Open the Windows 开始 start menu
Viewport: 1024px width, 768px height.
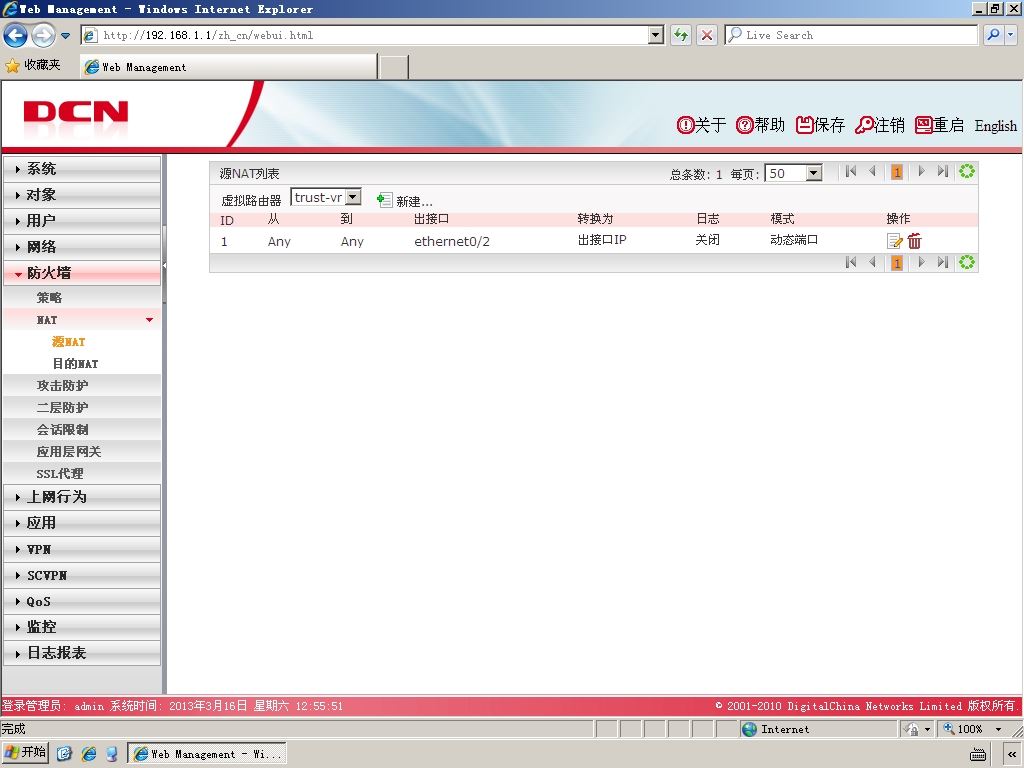pyautogui.click(x=25, y=753)
